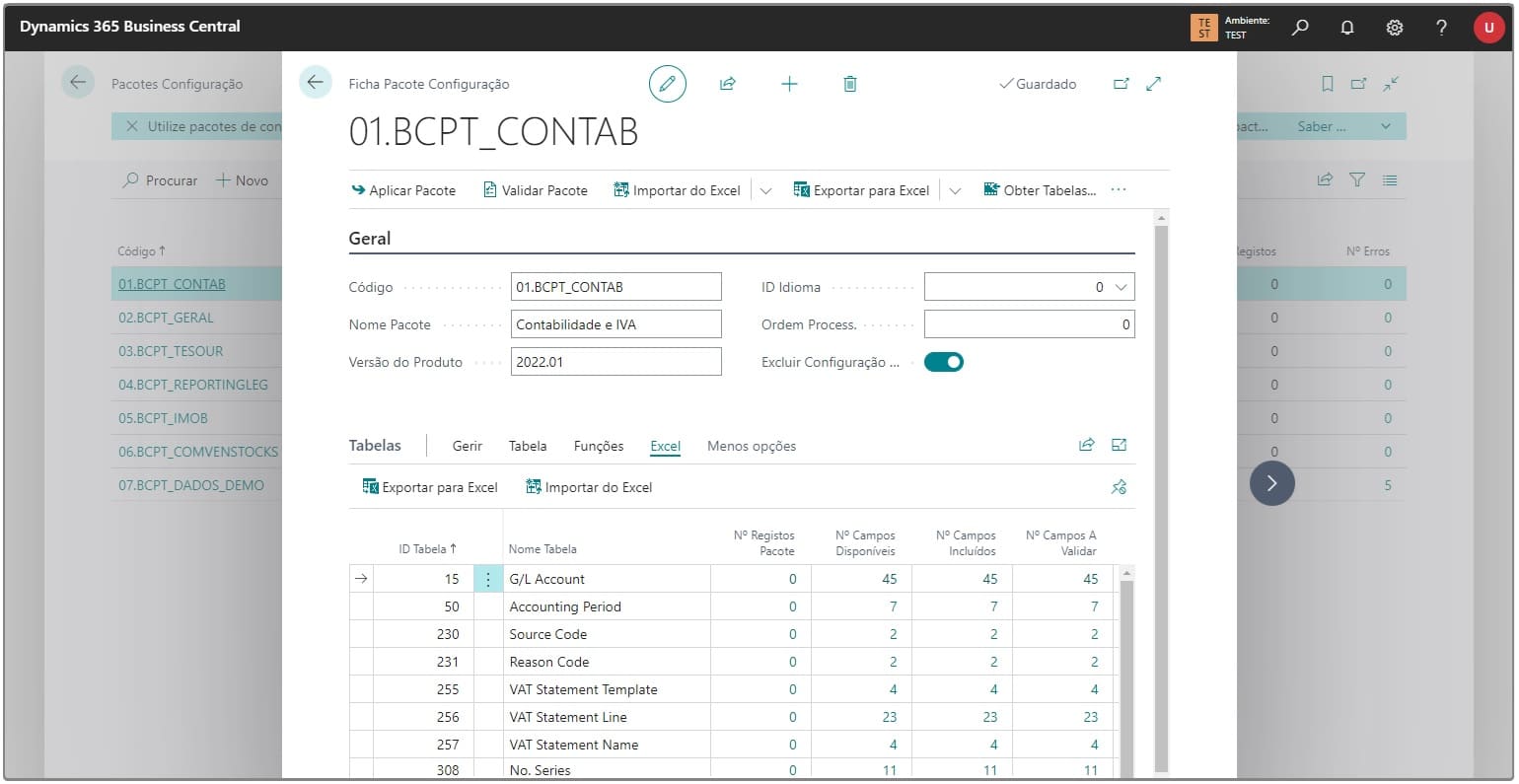Click the trash delete icon
Viewport: 1519px width, 784px height.
[850, 84]
